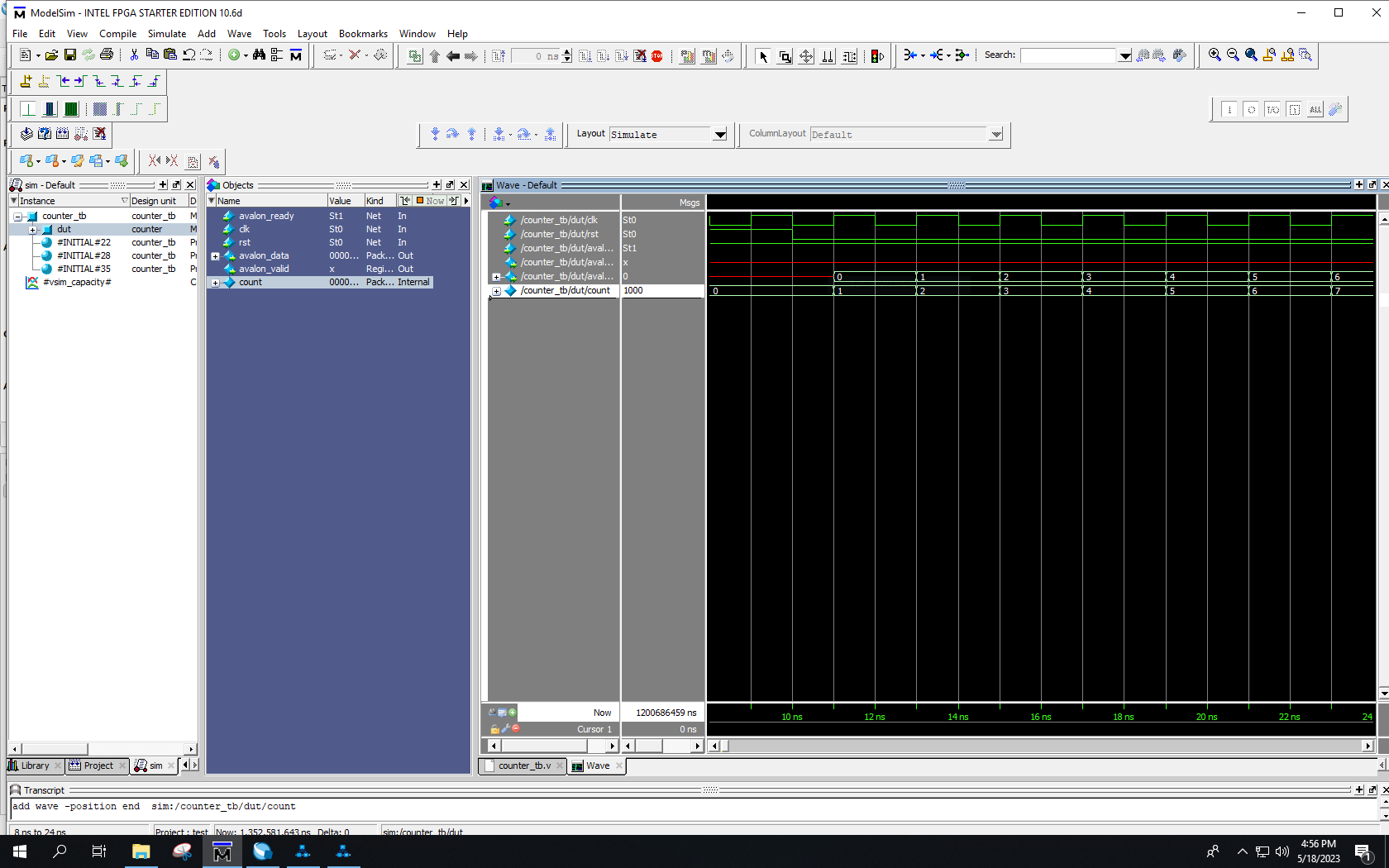
Task: Open the Simulate menu
Action: pos(166,34)
